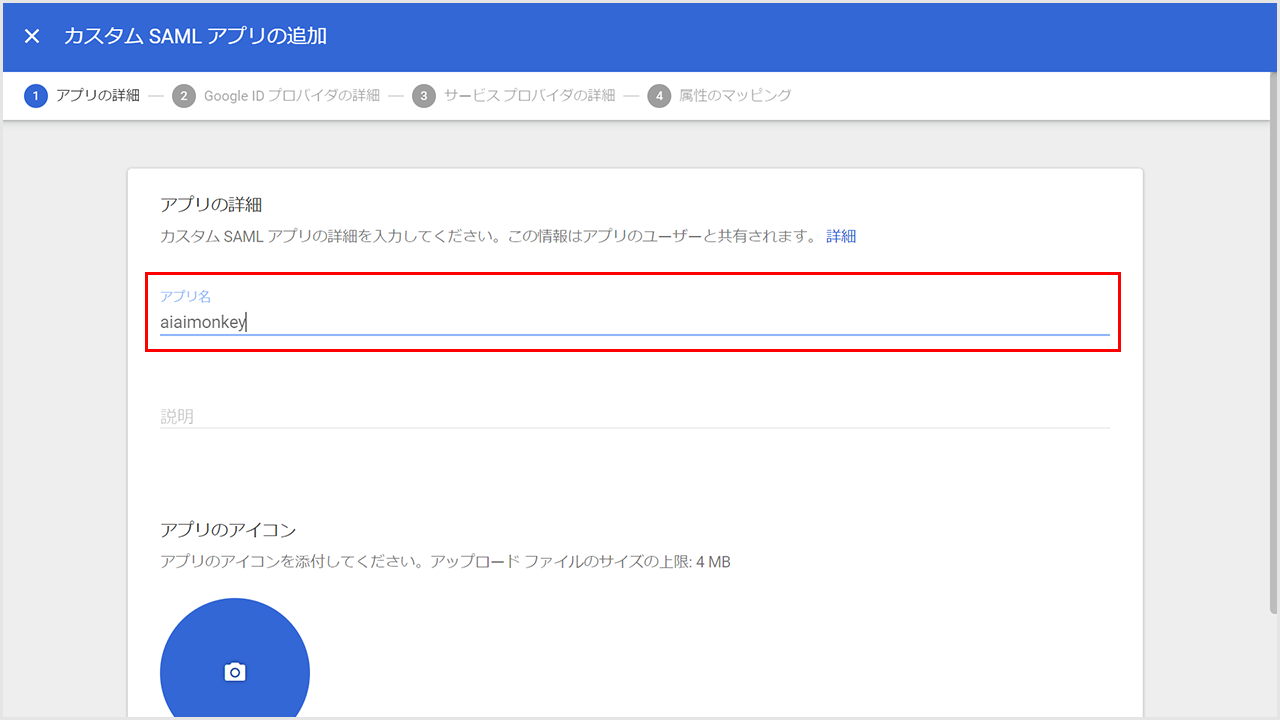Image resolution: width=1280 pixels, height=720 pixels.
Task: Click the step 3 number circle
Action: (424, 96)
